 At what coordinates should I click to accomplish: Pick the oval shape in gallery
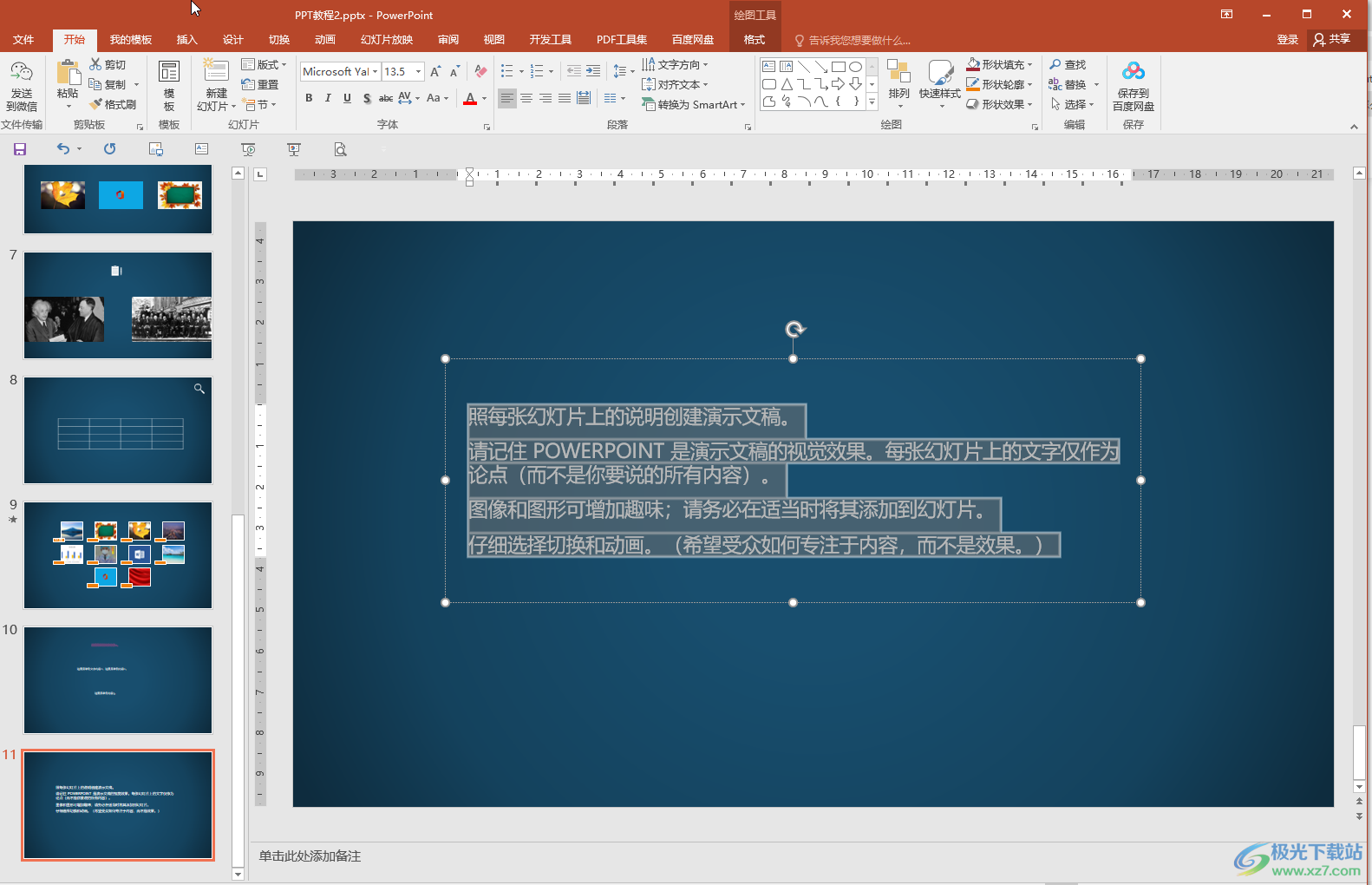[855, 67]
